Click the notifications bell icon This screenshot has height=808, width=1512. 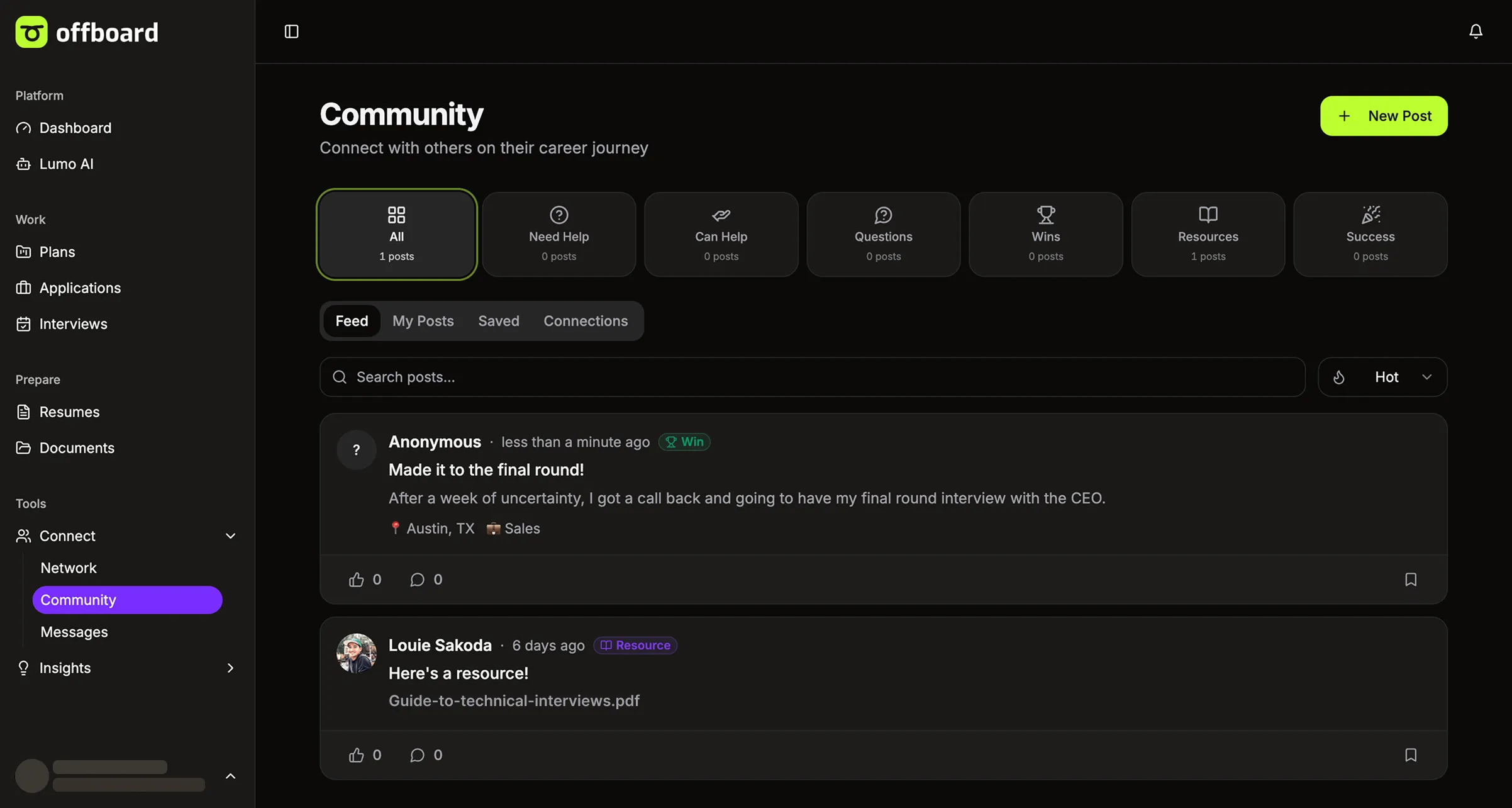(1475, 31)
